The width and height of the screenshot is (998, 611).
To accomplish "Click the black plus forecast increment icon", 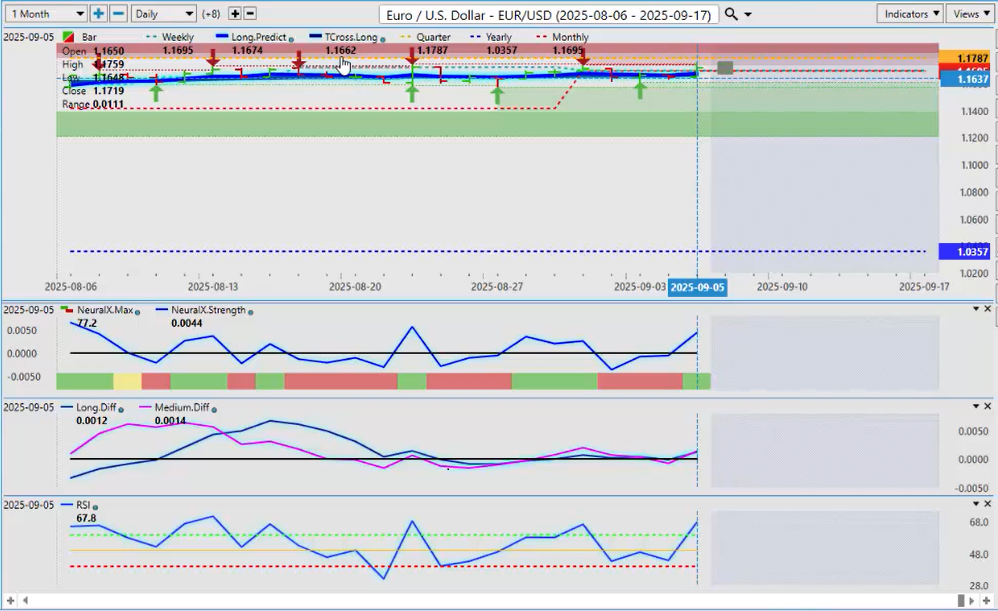I will tap(235, 14).
